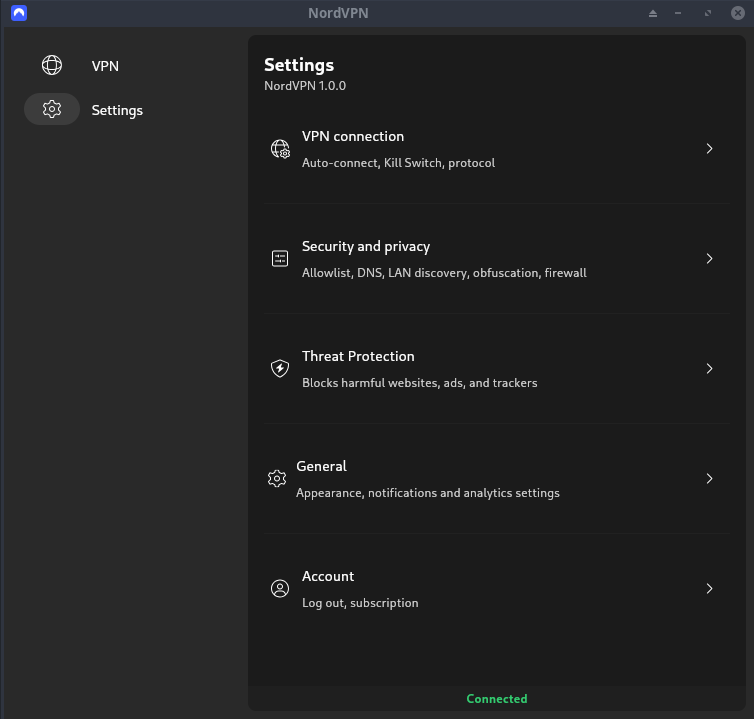Click the NordVPN logo in the title bar

pyautogui.click(x=19, y=13)
